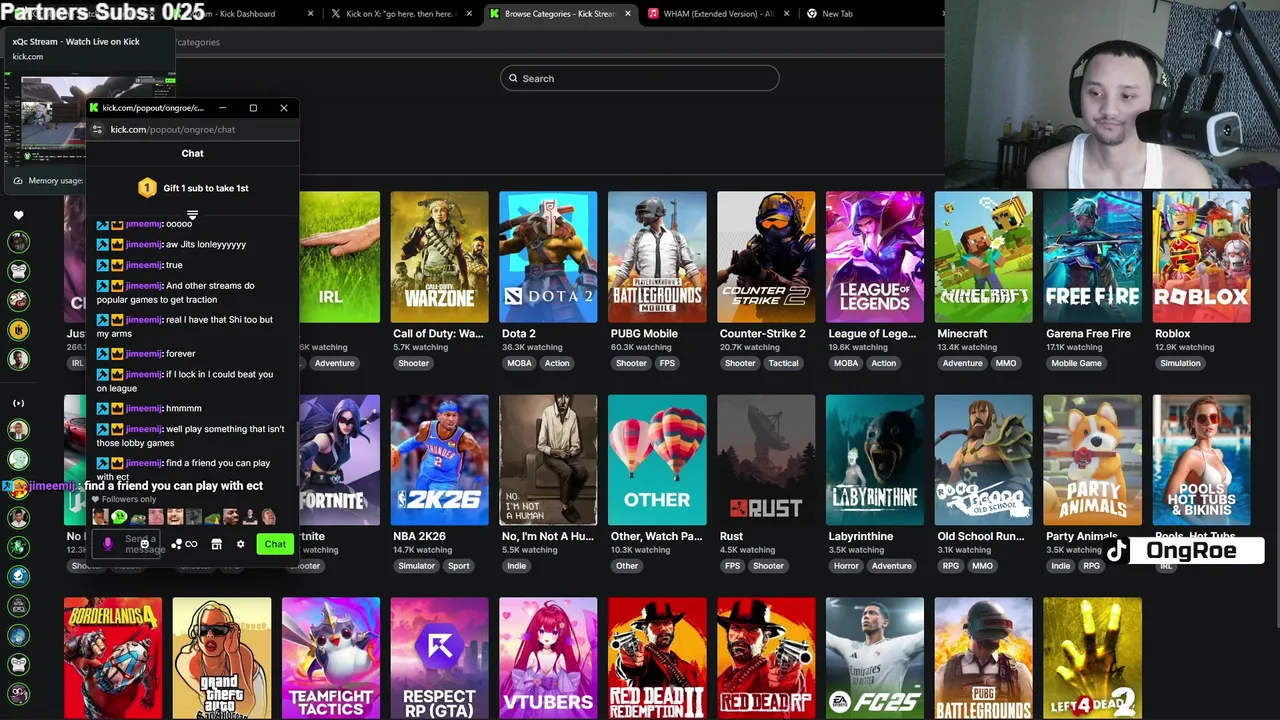Open emote picker icon in message box
This screenshot has height=720, width=1280.
144,544
